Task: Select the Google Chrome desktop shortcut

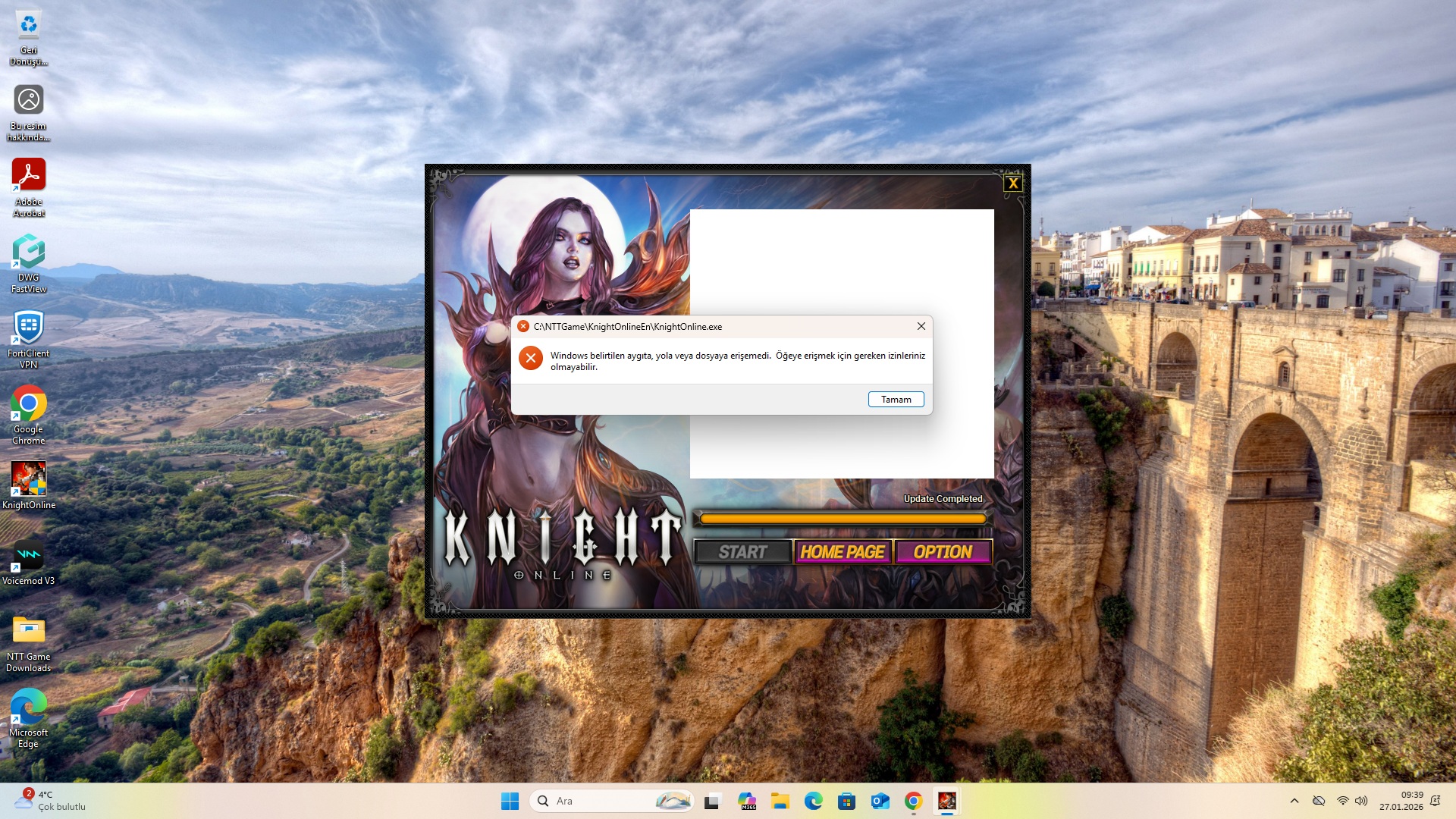Action: coord(29,416)
